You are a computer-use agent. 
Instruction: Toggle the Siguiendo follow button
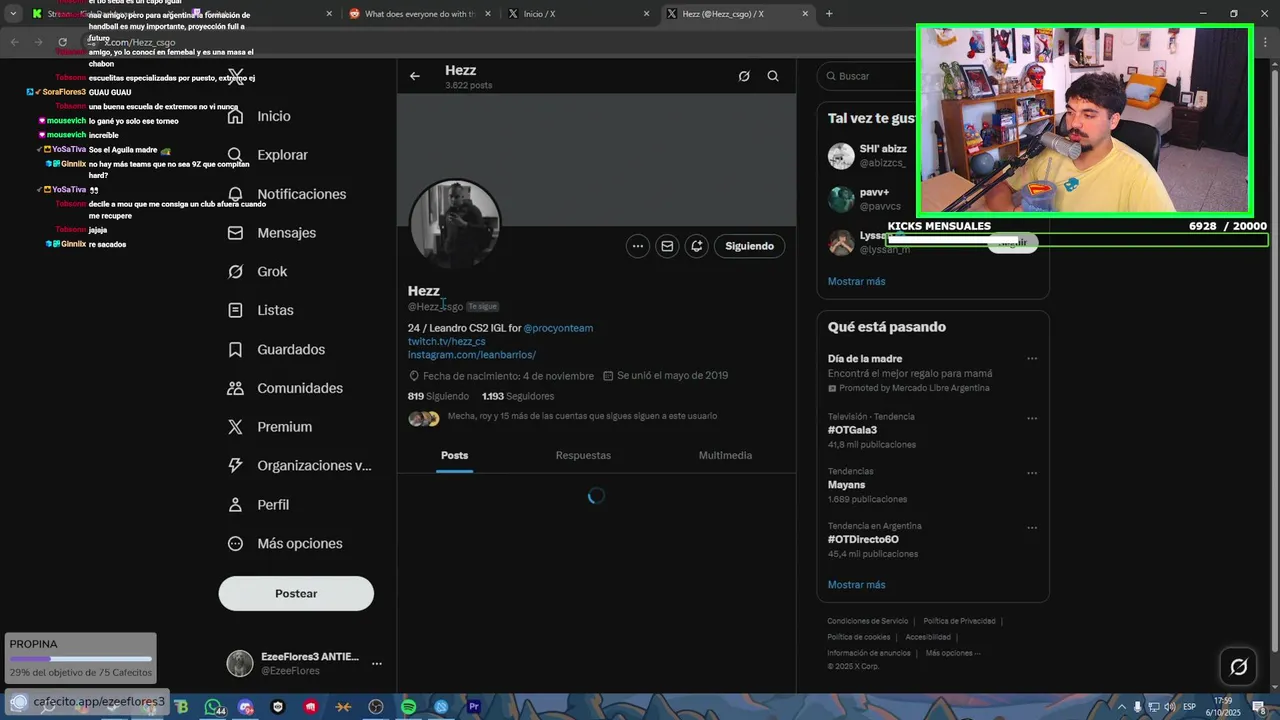(x=750, y=246)
